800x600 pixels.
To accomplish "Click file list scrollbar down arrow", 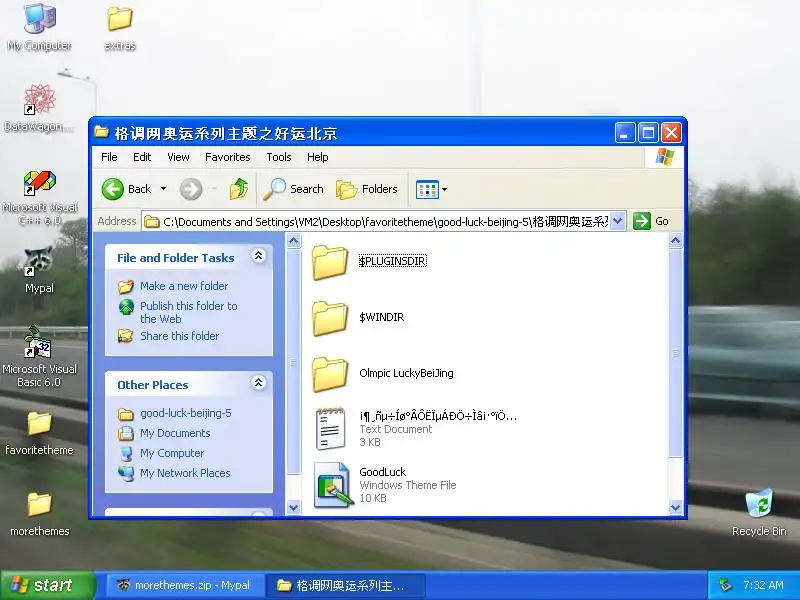I will (x=676, y=508).
